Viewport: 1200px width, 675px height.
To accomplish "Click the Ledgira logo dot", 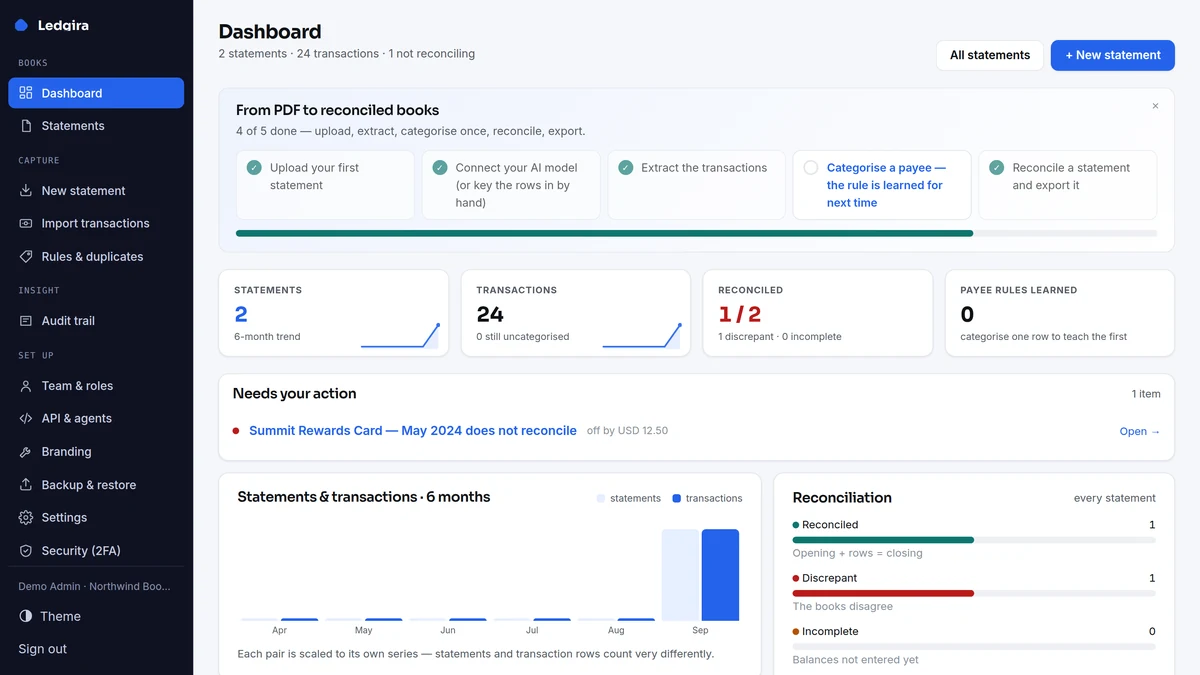I will (22, 25).
